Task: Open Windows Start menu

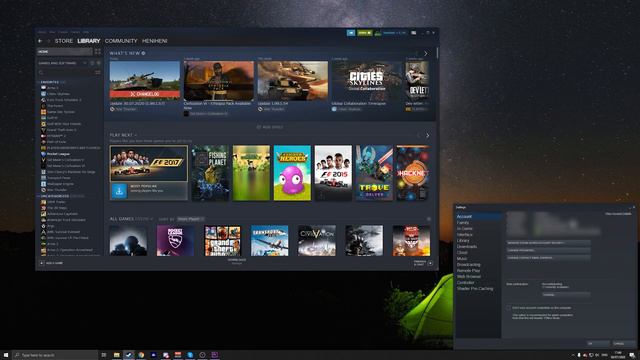Action: [x=6, y=355]
